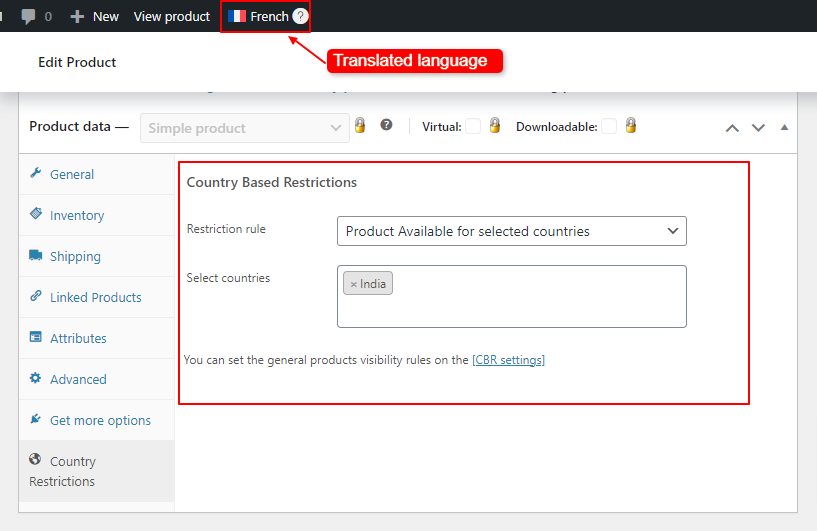
Task: Open the CBR settings link
Action: click(x=508, y=360)
